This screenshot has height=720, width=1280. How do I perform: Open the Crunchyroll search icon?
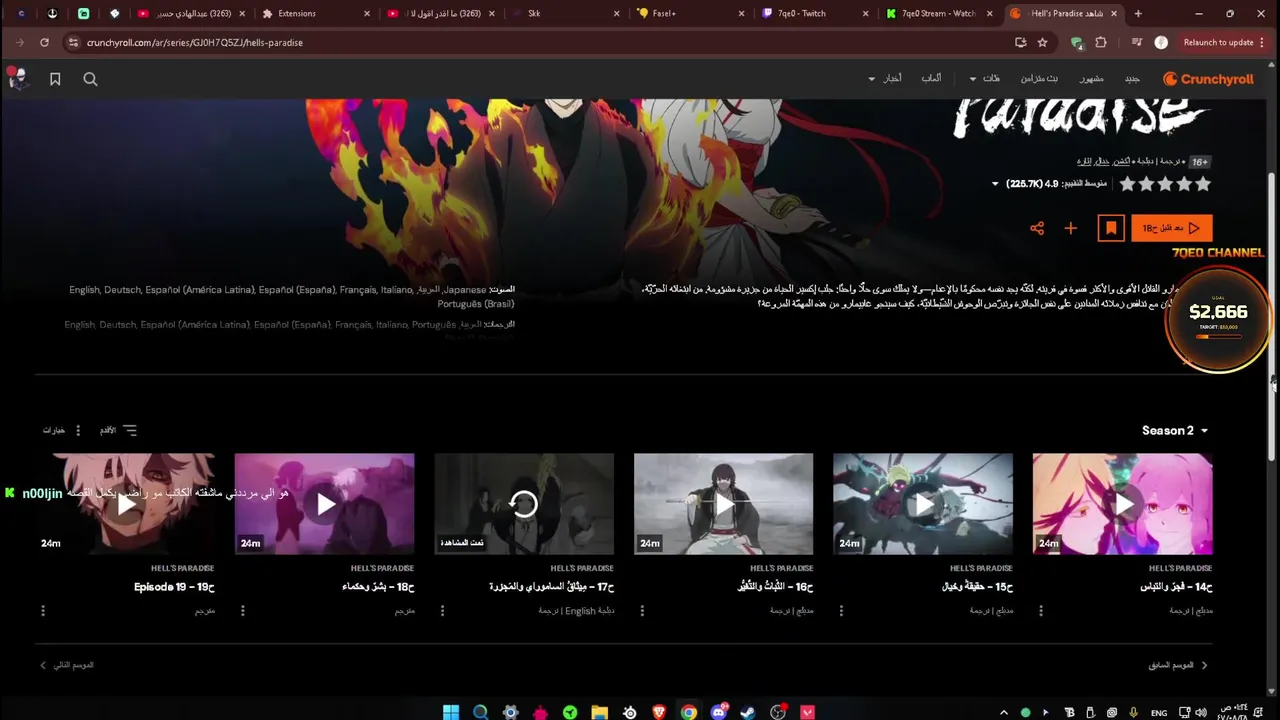pos(90,79)
